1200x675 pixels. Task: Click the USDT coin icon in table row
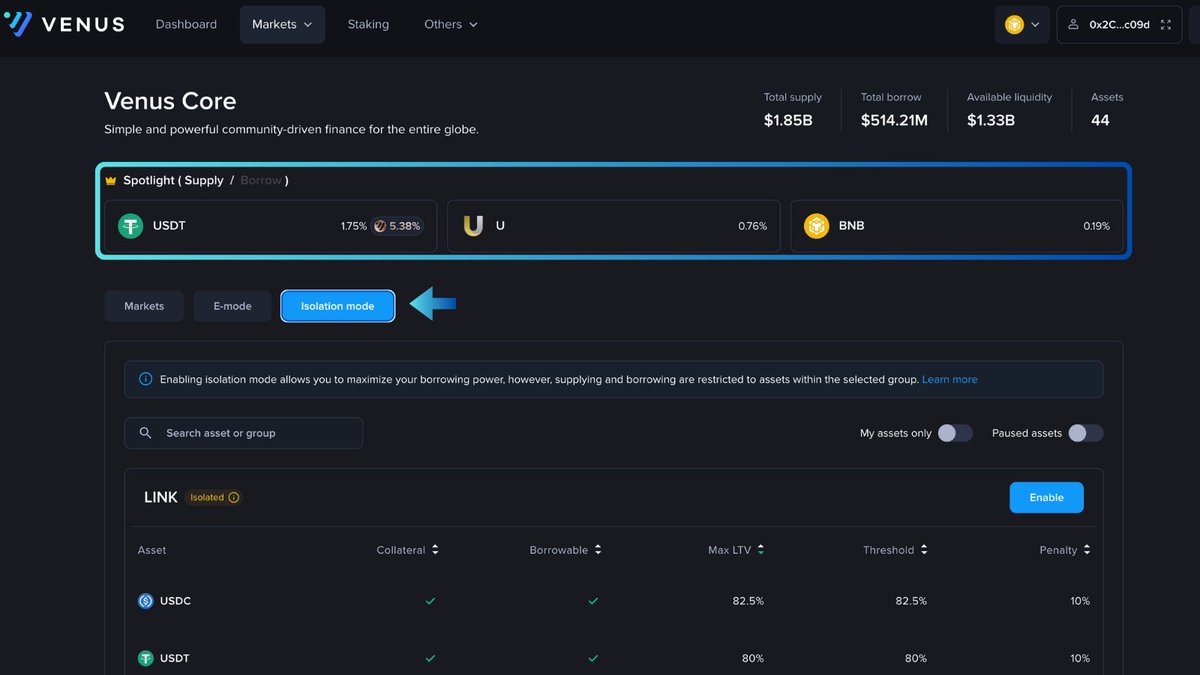(146, 658)
